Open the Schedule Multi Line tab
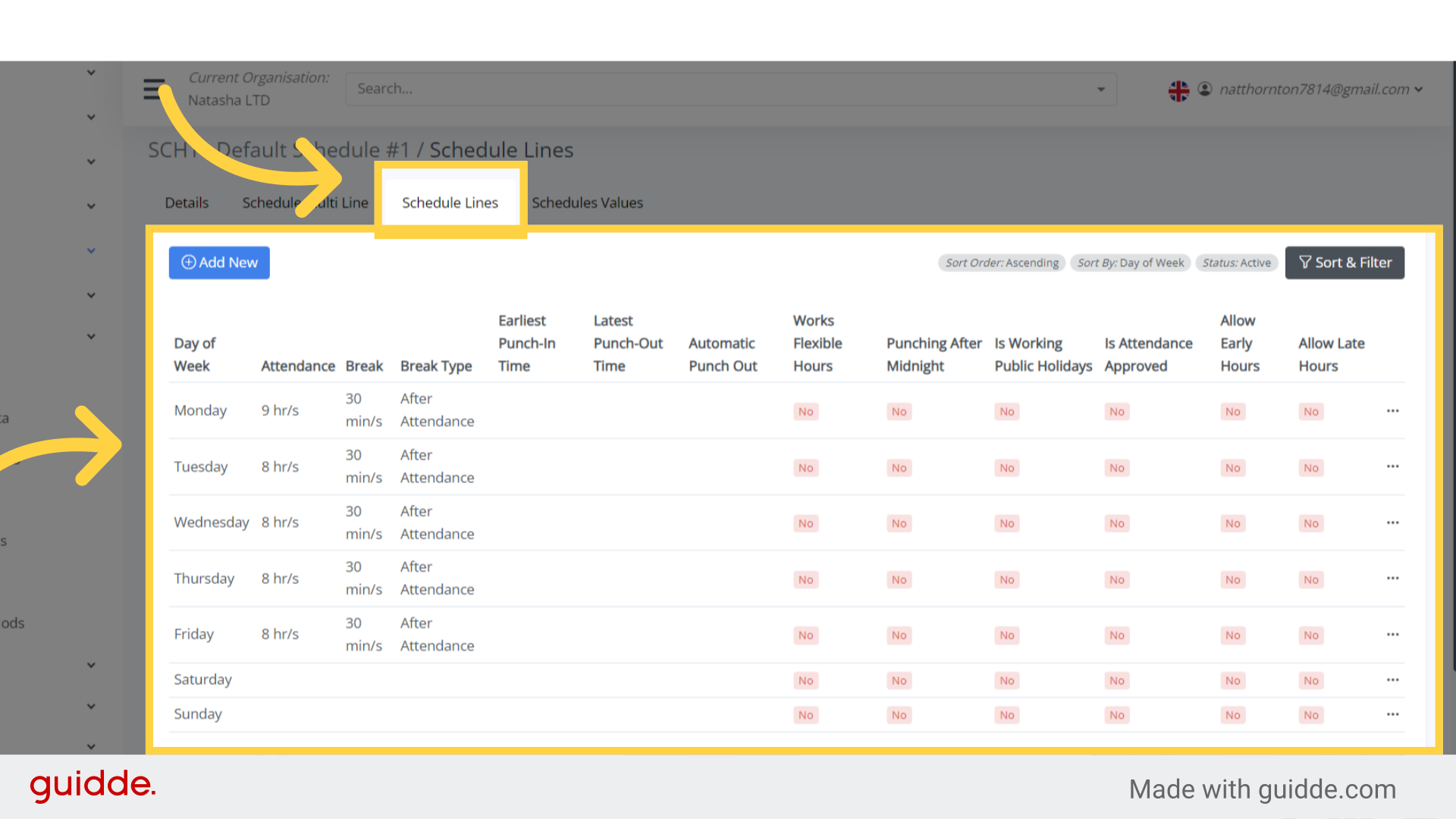The image size is (1456, 819). tap(305, 203)
